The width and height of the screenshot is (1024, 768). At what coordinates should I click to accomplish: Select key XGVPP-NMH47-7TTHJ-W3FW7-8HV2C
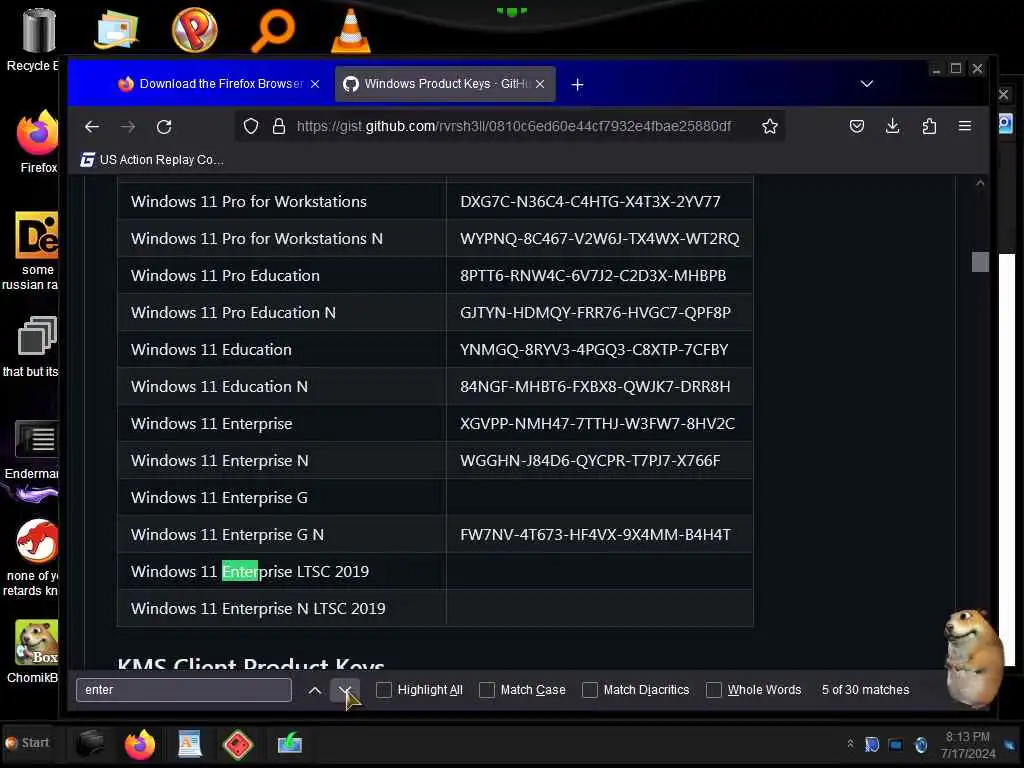pos(597,424)
